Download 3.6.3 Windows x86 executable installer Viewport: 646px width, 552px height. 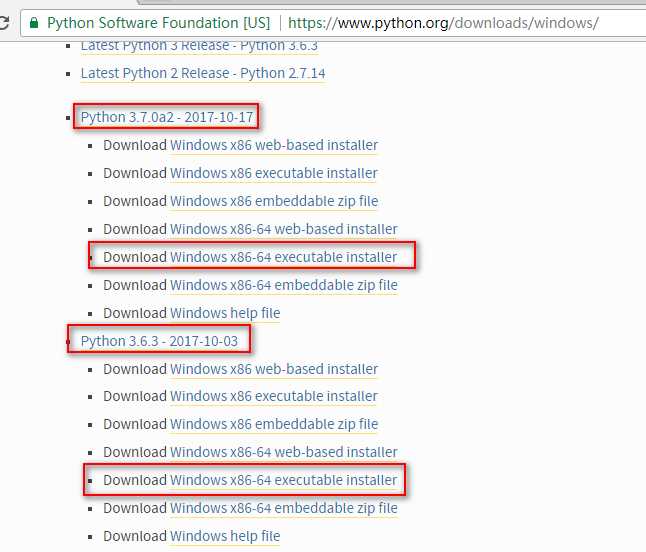tap(274, 396)
